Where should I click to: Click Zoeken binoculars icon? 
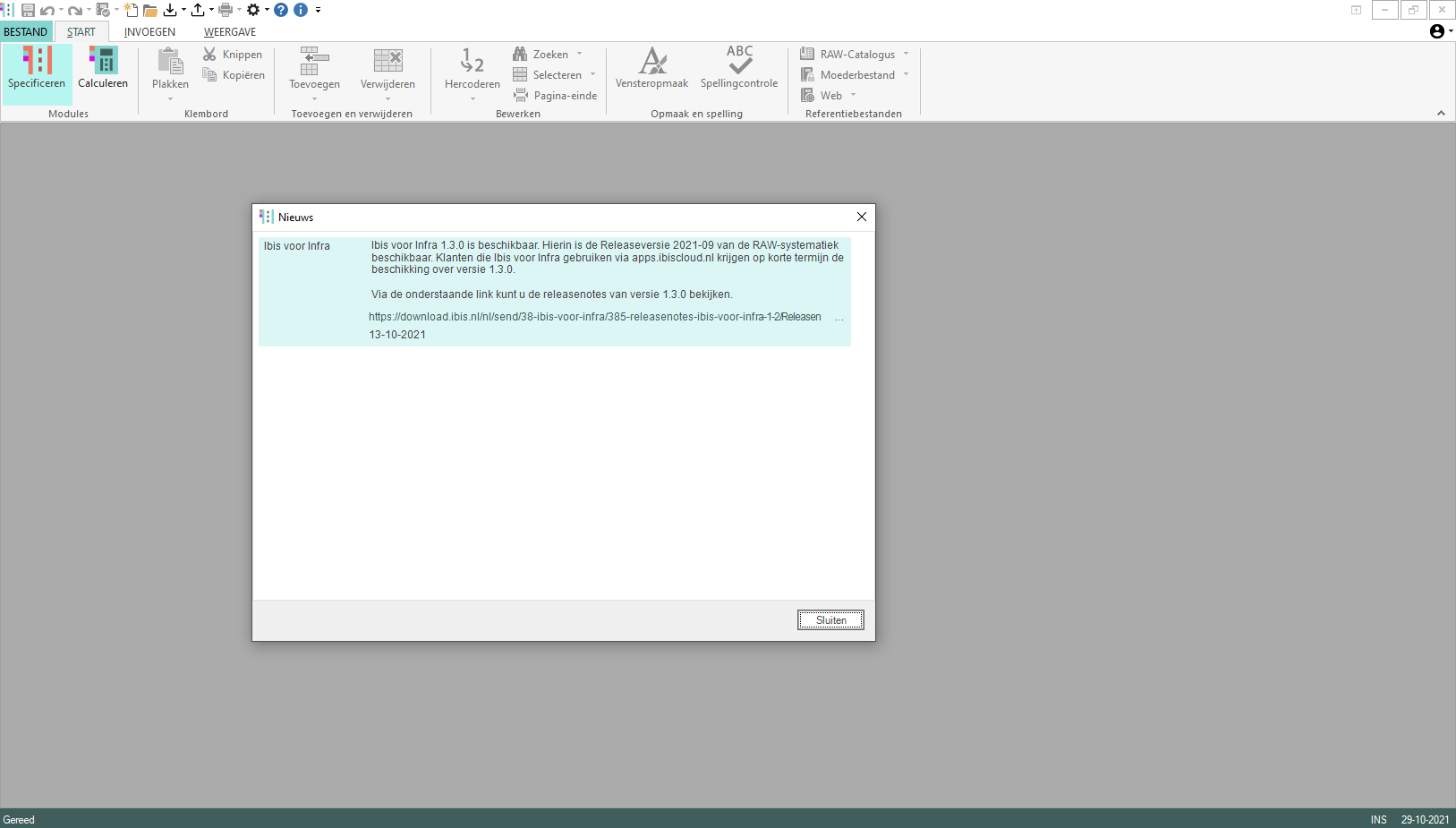[520, 55]
